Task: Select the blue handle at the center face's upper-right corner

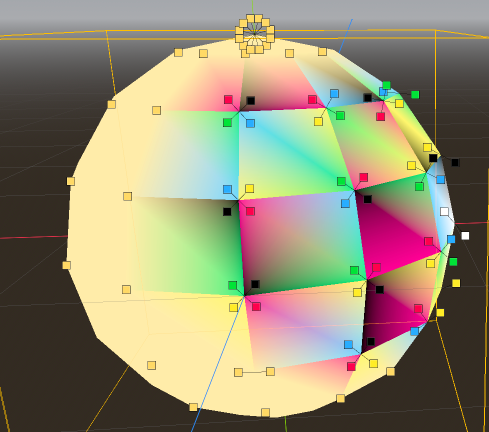Action: pyautogui.click(x=346, y=203)
